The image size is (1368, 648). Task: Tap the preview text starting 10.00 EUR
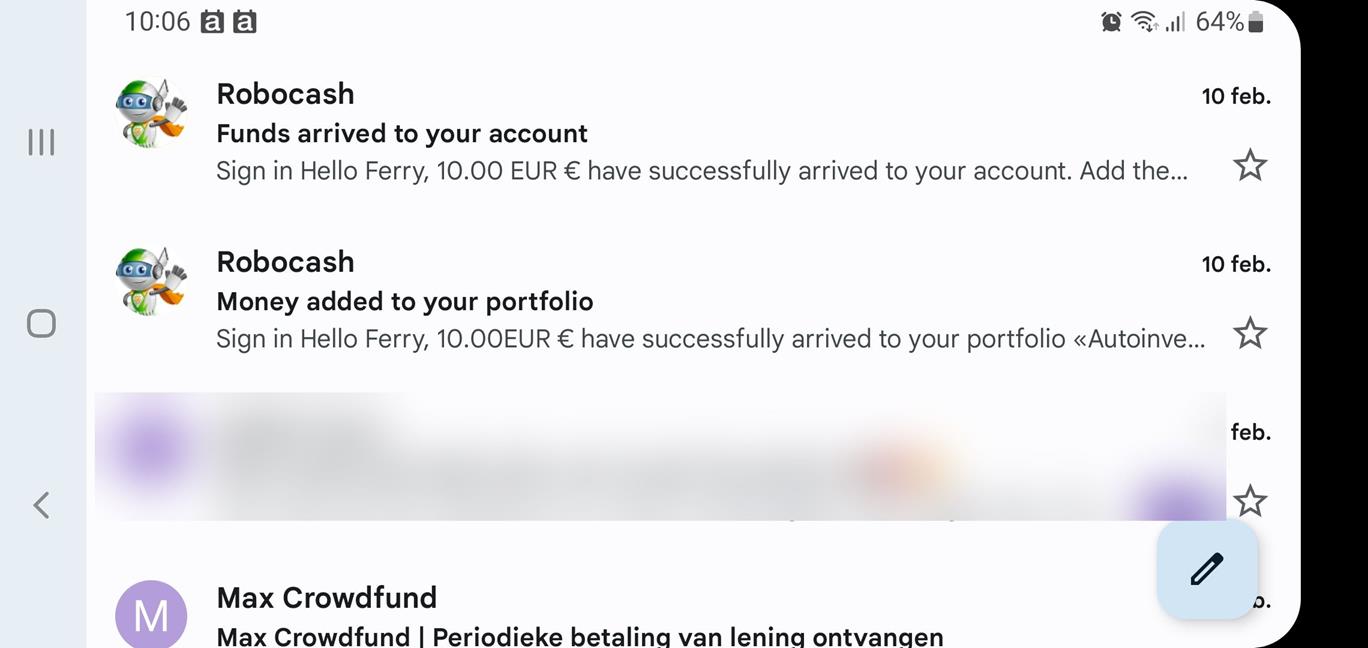[700, 171]
